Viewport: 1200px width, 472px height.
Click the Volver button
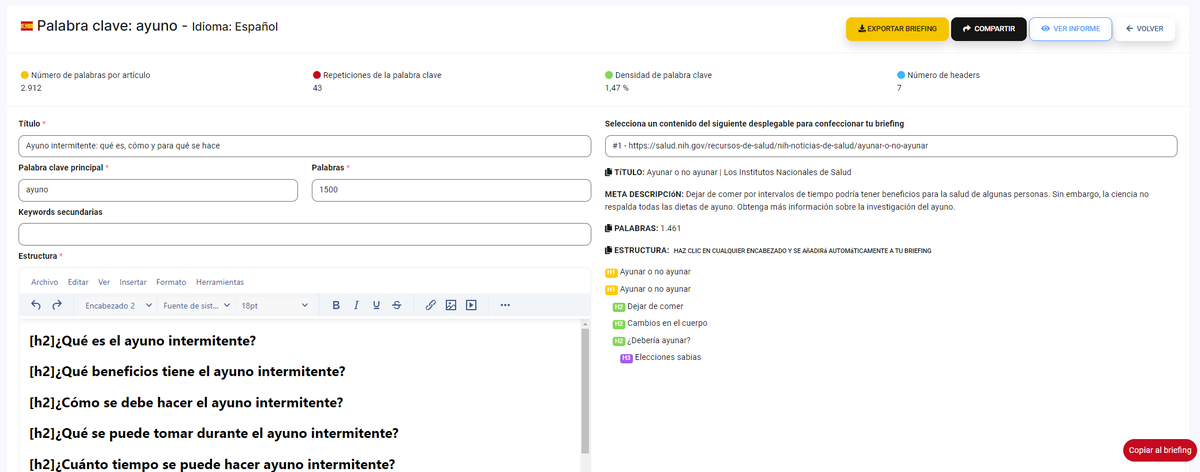[1145, 29]
